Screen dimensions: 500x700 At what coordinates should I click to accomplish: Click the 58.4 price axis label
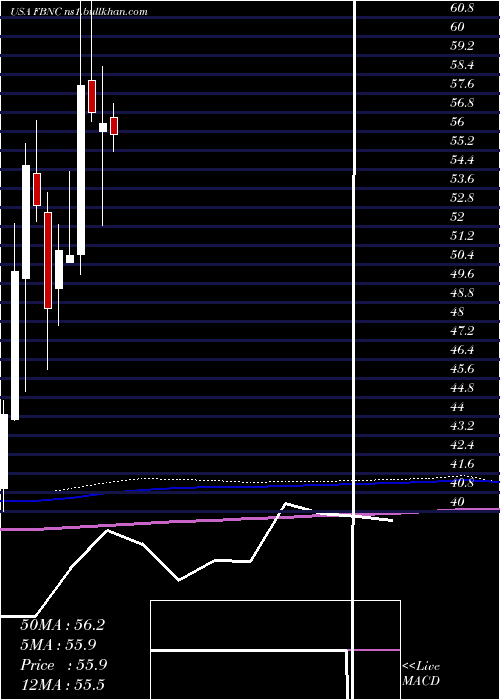462,65
